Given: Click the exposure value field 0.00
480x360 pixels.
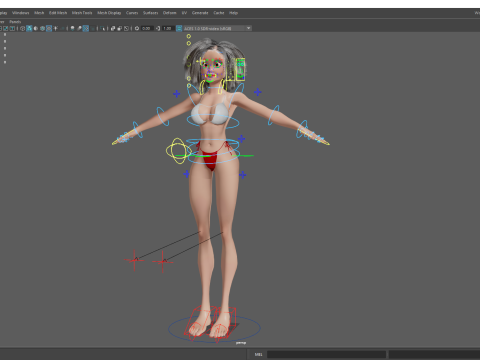Looking at the screenshot, I should (147, 28).
